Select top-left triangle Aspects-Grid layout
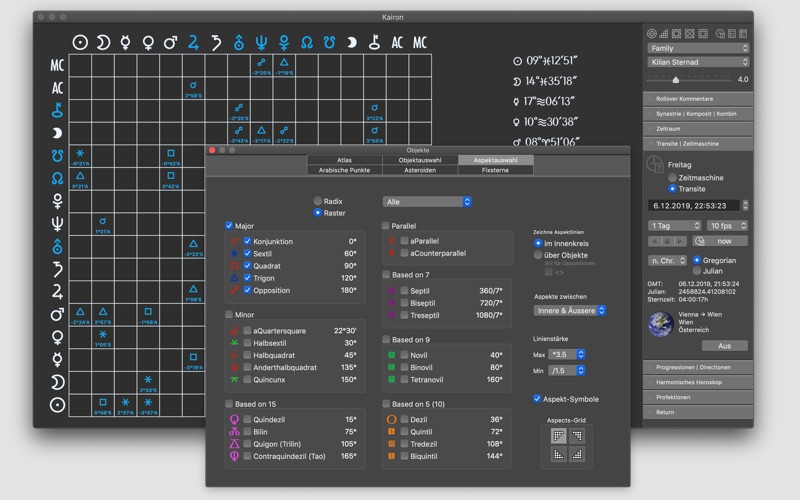Image resolution: width=800 pixels, height=500 pixels. tap(559, 436)
